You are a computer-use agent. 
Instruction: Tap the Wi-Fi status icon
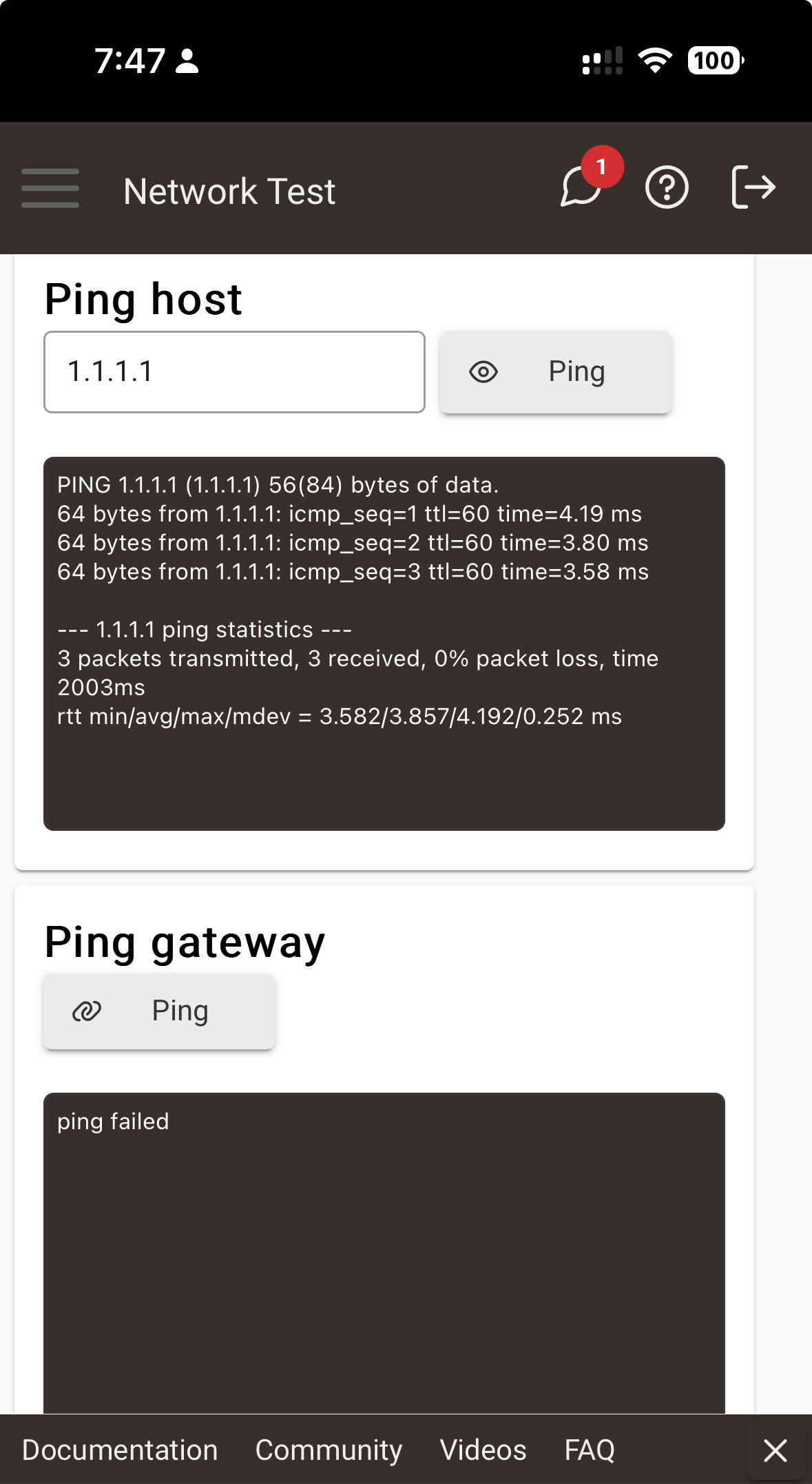655,61
